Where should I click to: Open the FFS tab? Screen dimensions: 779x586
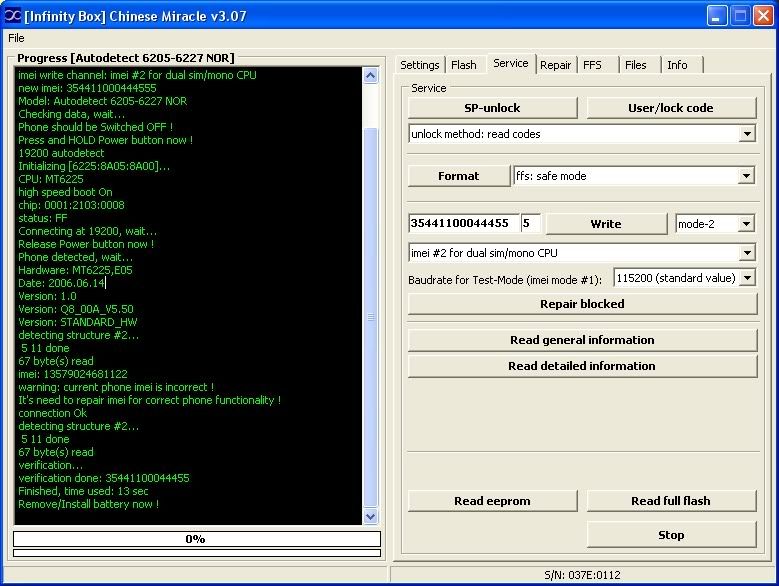(x=592, y=65)
